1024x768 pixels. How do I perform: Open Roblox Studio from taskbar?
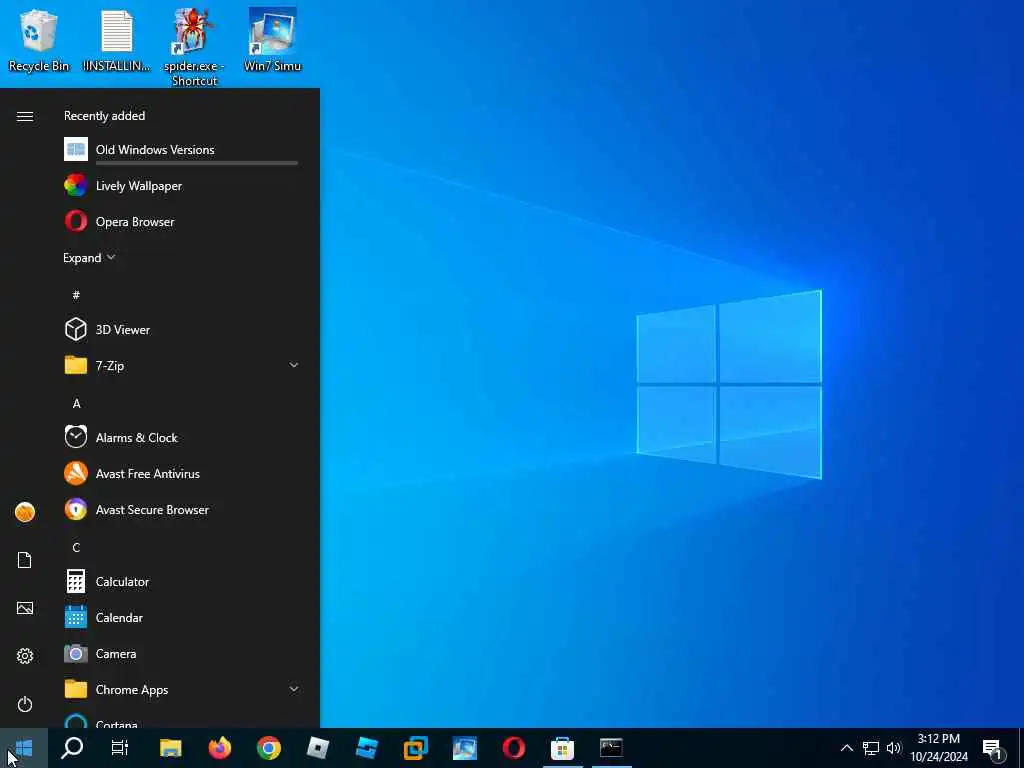pos(366,748)
